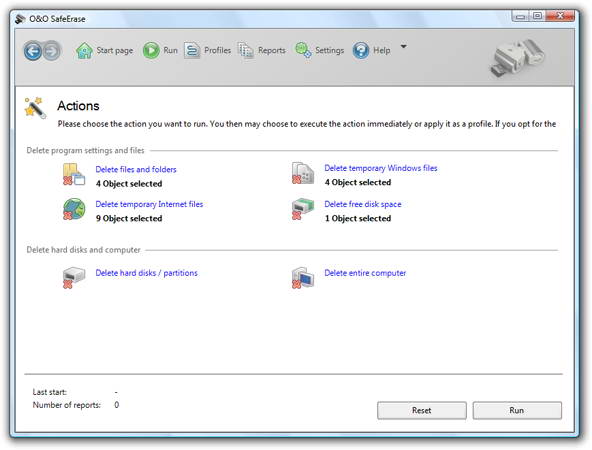Click the Delete temporary Internet files globe icon
Image resolution: width=592 pixels, height=450 pixels.
pyautogui.click(x=74, y=209)
